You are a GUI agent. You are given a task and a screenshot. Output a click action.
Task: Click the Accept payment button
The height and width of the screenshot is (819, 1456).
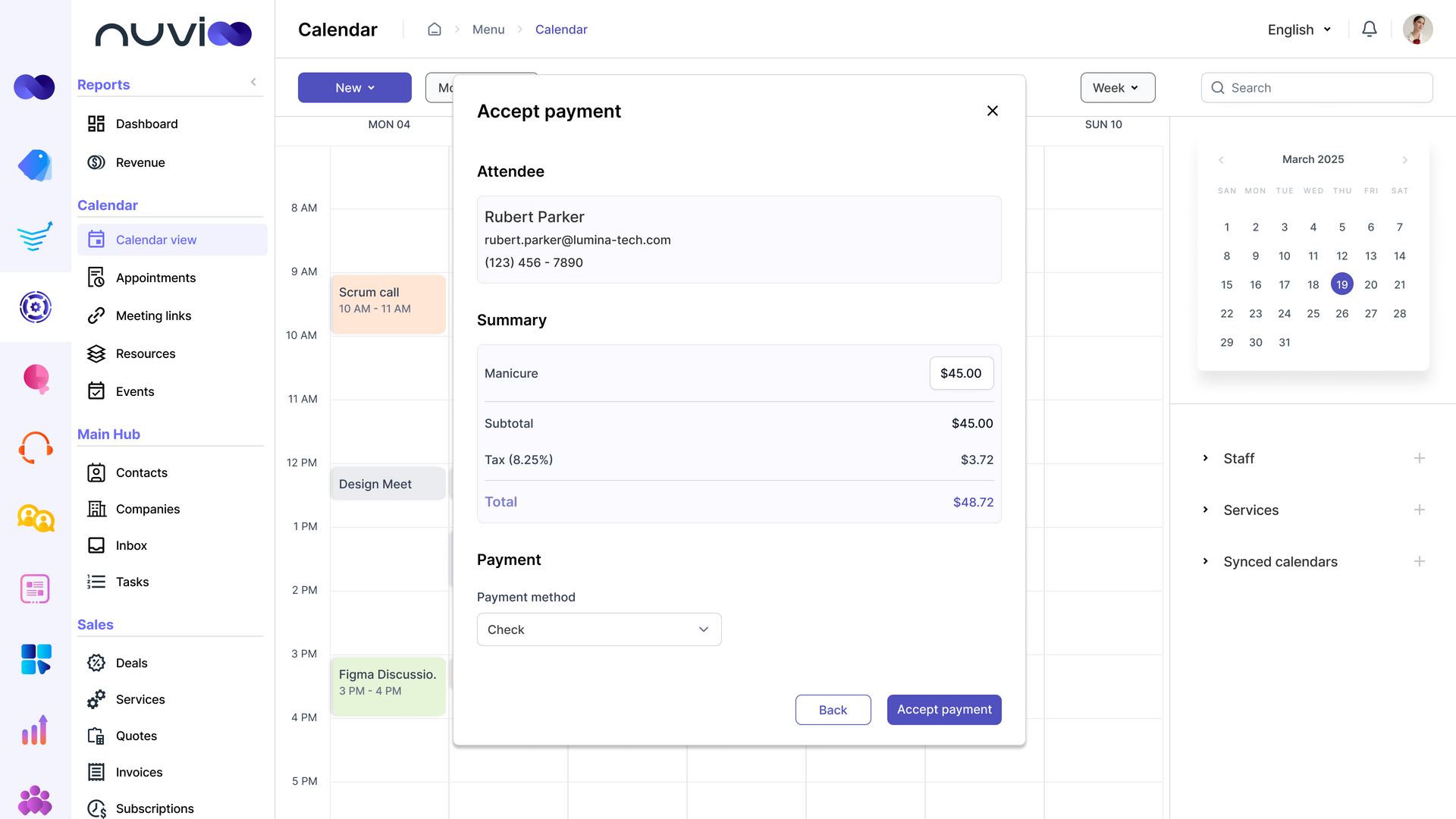pyautogui.click(x=943, y=709)
